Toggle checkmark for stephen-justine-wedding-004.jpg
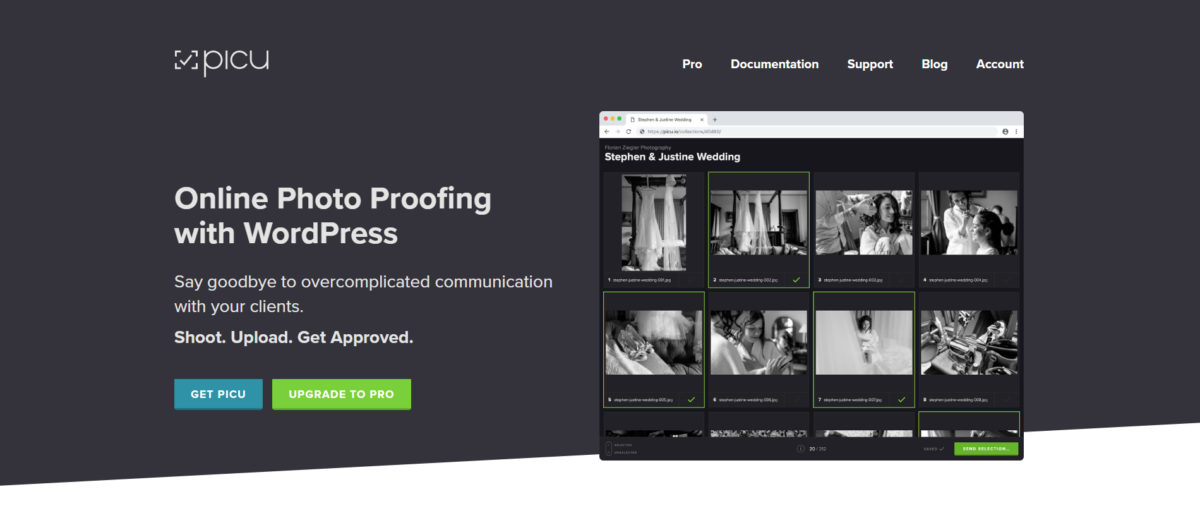This screenshot has height=530, width=1200. tap(1006, 280)
